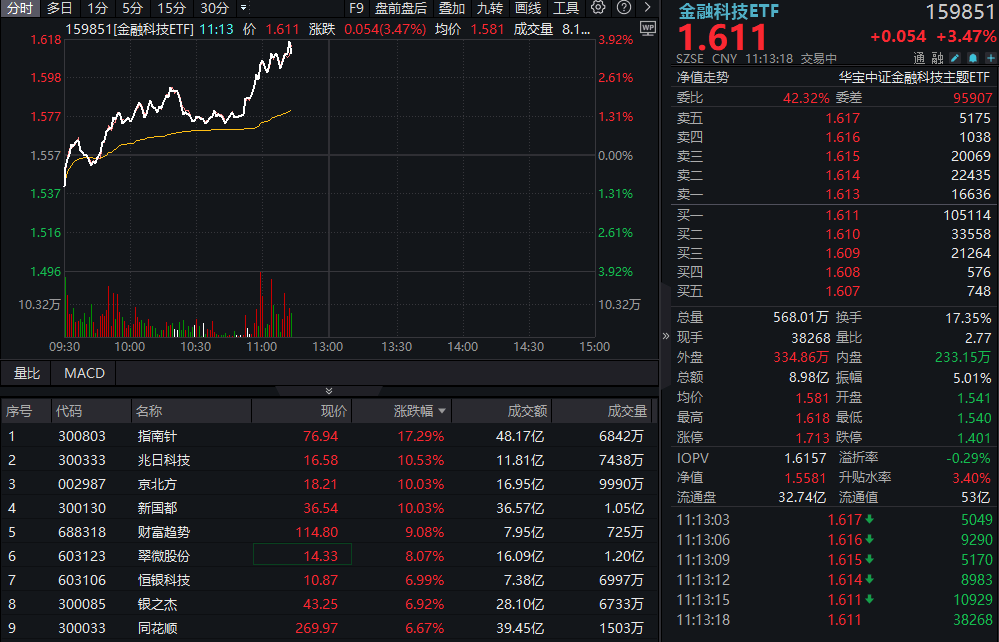Click the F9 toolbar button
Viewport: 999px width, 642px height.
pyautogui.click(x=356, y=8)
